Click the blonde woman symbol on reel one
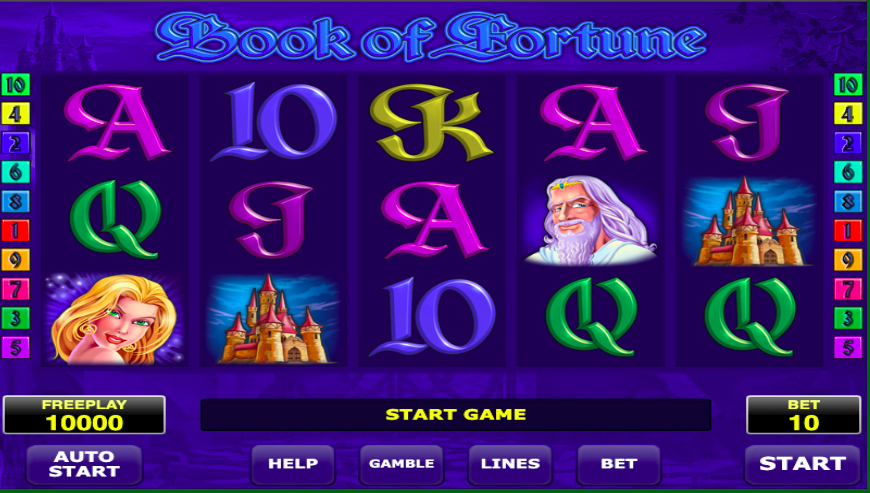 115,318
